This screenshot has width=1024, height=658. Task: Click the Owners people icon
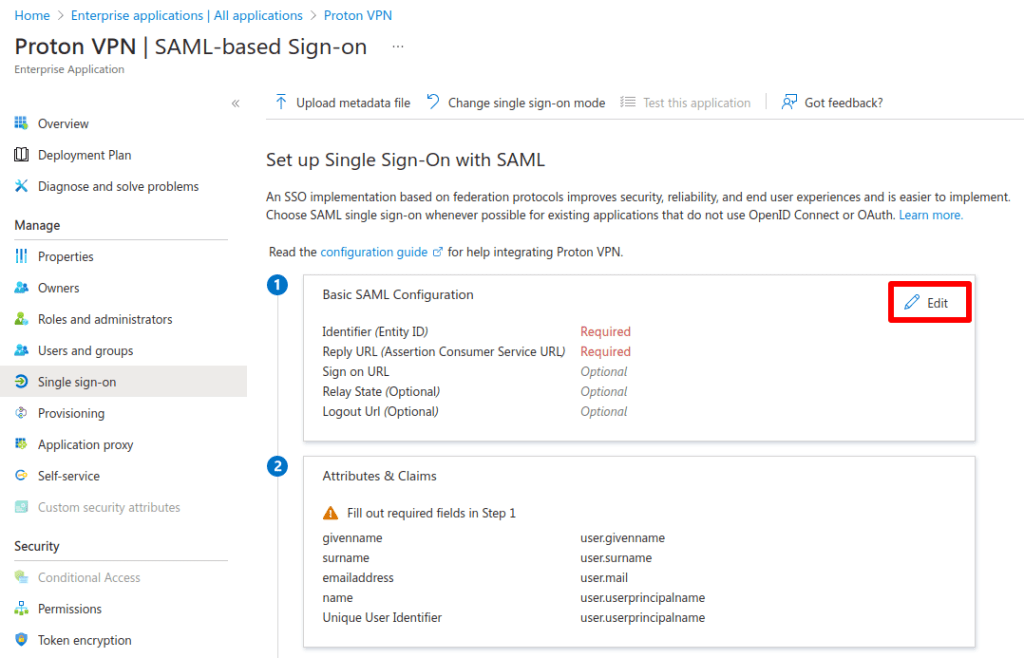[22, 288]
